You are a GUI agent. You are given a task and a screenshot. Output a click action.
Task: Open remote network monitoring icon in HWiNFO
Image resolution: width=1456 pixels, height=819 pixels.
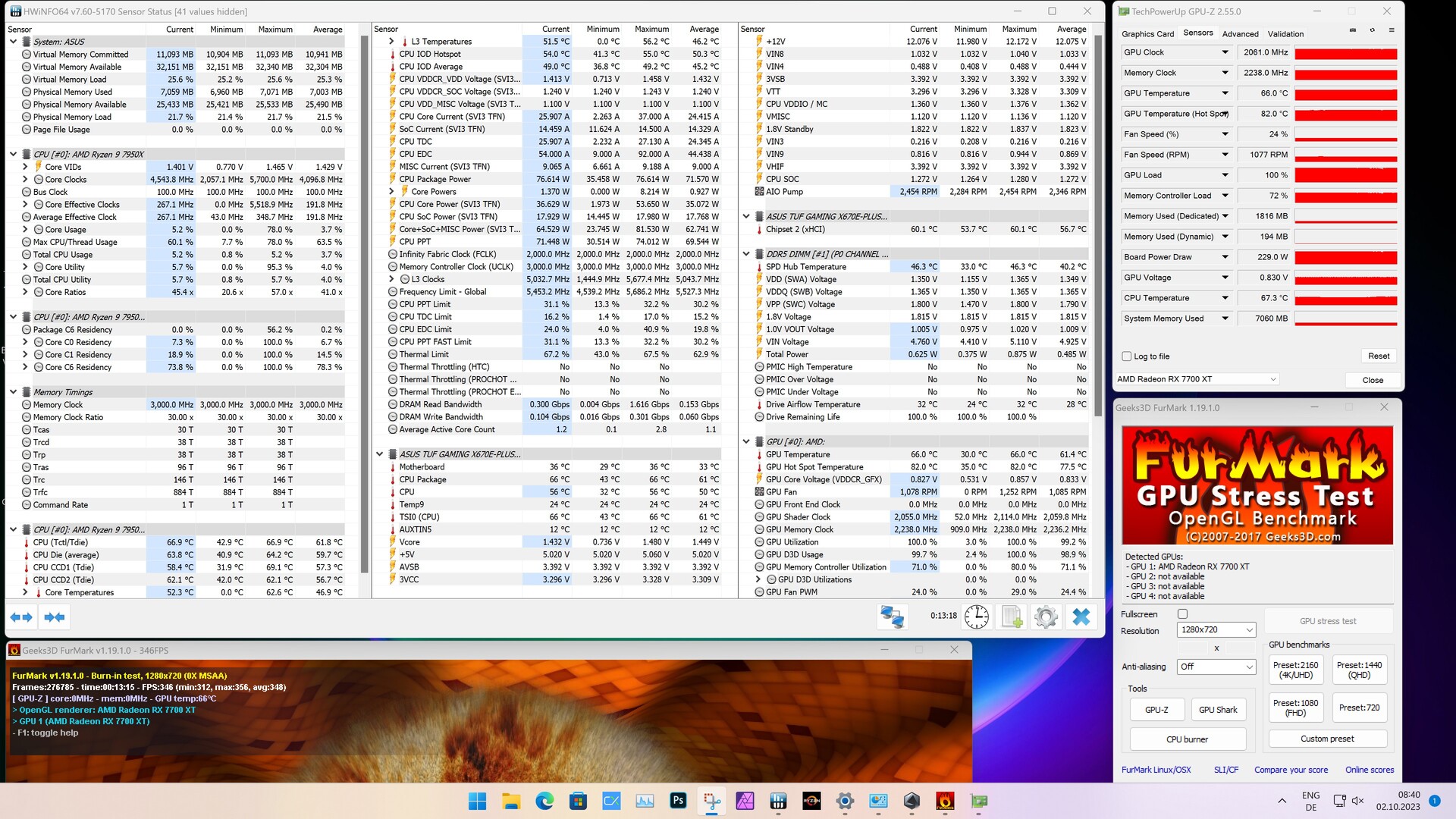[892, 617]
